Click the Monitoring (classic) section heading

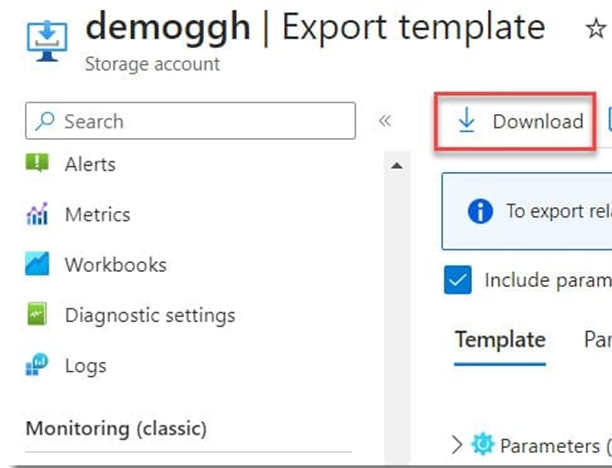pos(116,429)
